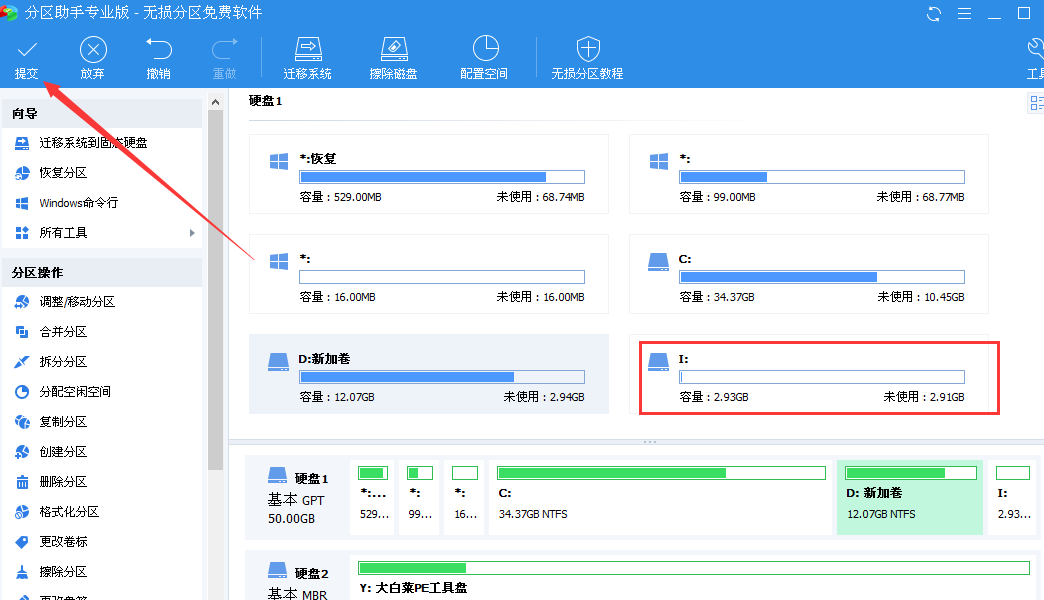
Task: Click 16MB block in disk 1 map
Action: [465, 497]
